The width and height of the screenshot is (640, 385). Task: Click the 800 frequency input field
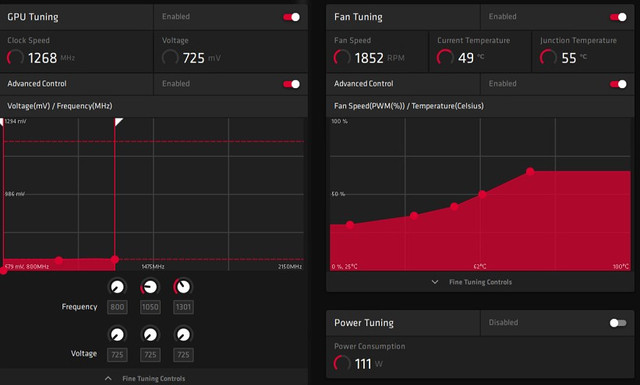tap(117, 307)
